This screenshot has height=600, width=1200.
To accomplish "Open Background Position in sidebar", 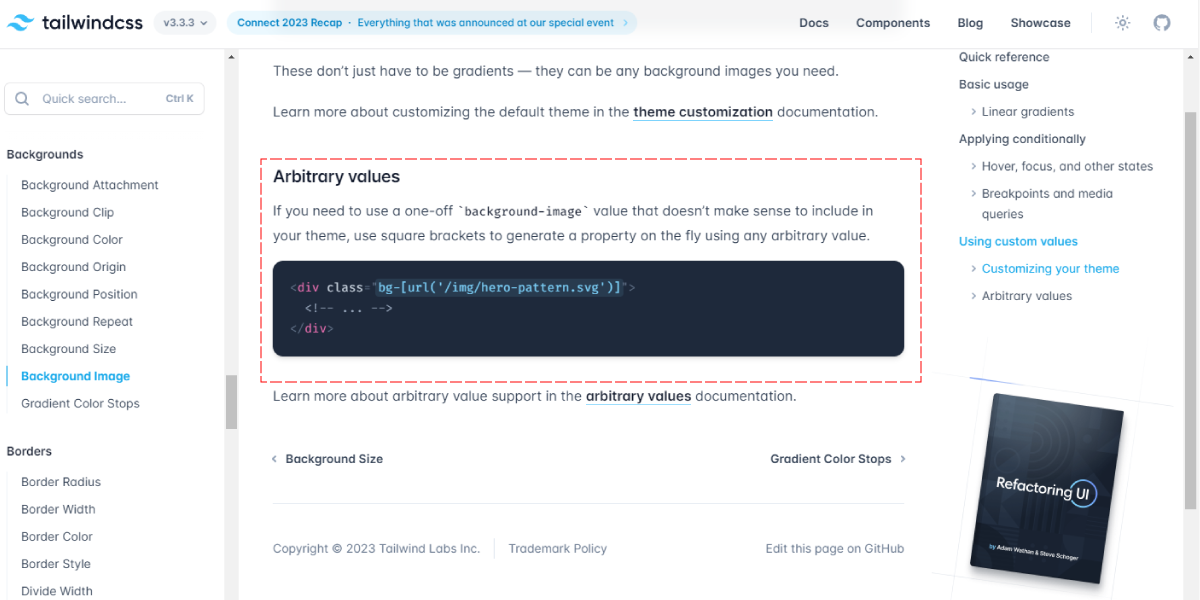I will click(79, 294).
